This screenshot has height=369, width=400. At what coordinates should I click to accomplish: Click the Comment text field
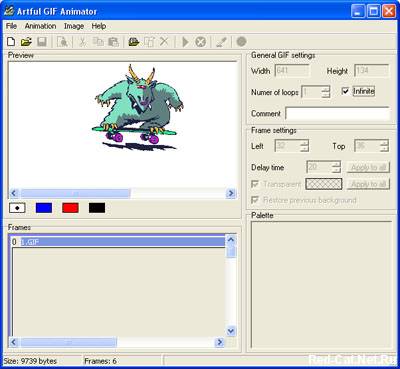[x=337, y=113]
